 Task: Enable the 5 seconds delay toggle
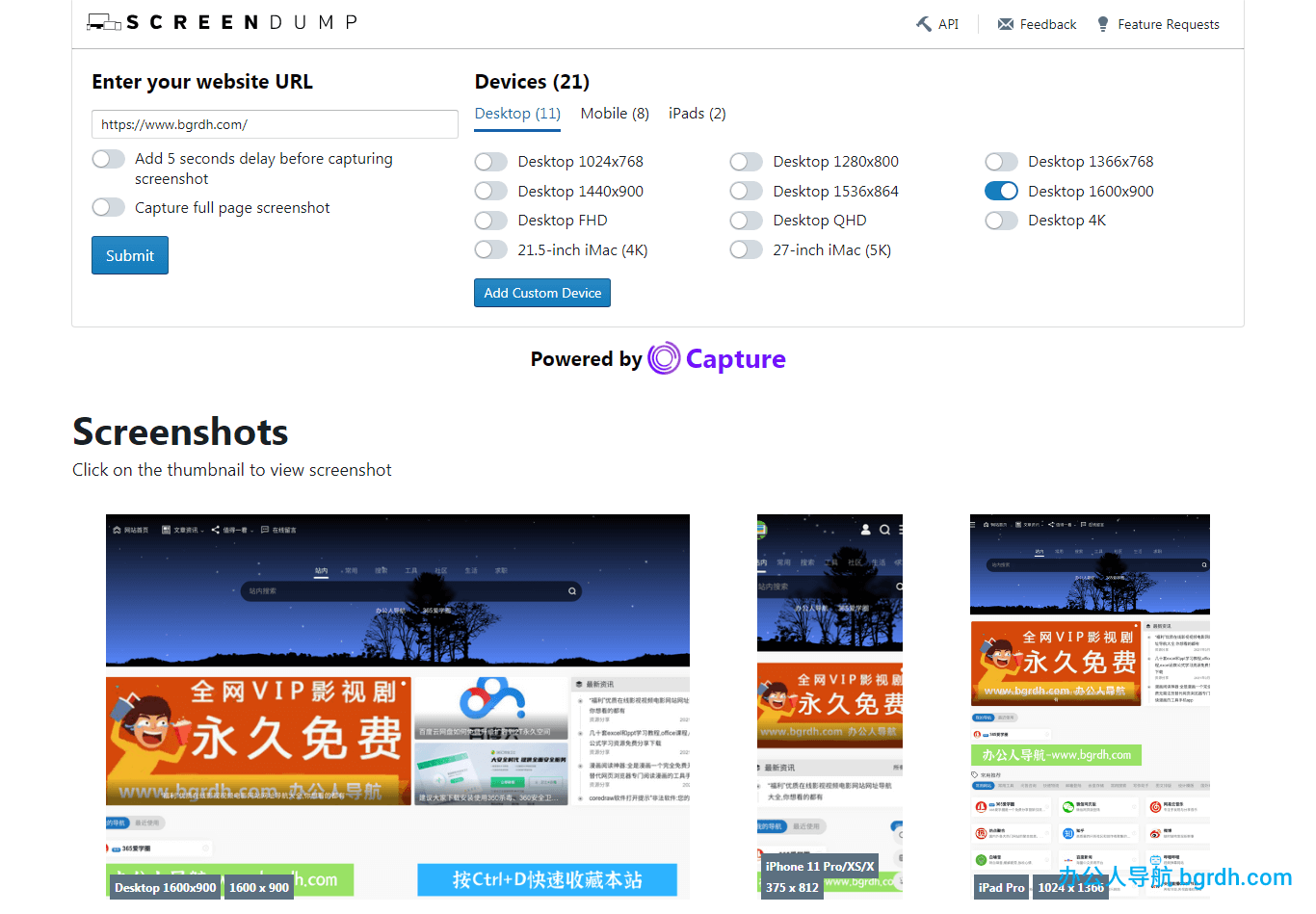(109, 159)
